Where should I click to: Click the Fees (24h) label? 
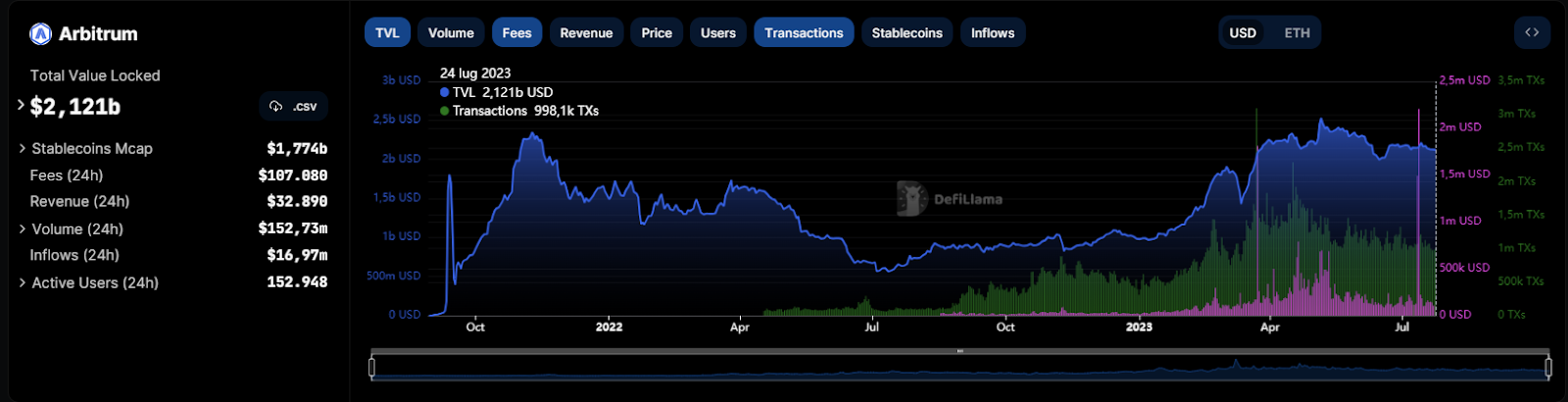pyautogui.click(x=67, y=176)
